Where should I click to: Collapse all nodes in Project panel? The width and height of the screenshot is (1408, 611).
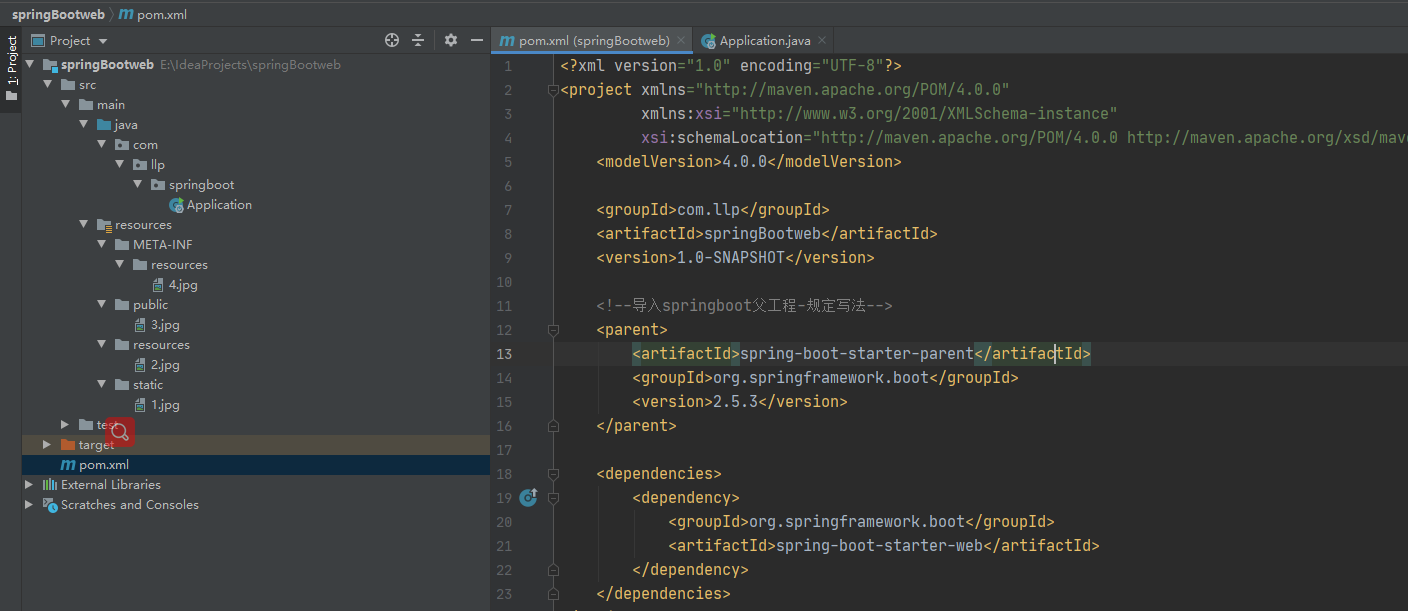pos(418,40)
